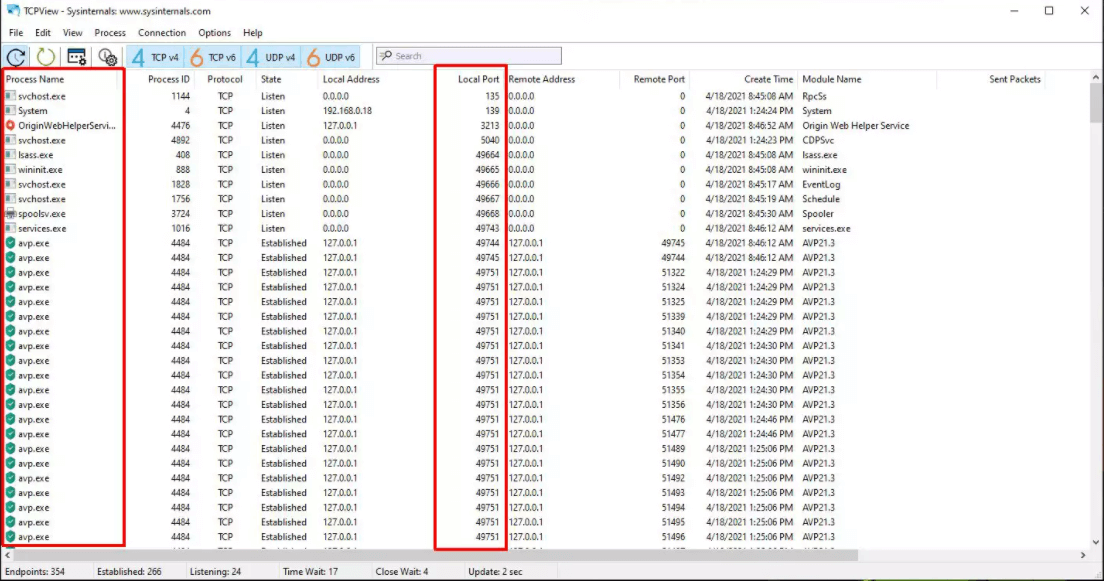1104x581 pixels.
Task: Click the vertical scrollbar up arrow
Action: [x=1096, y=77]
